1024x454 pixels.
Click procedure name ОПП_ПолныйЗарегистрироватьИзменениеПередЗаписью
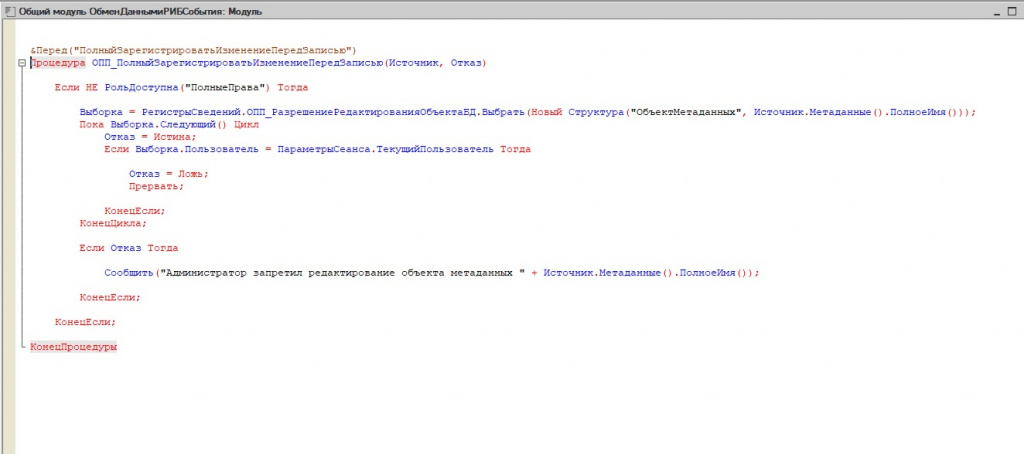coord(237,63)
